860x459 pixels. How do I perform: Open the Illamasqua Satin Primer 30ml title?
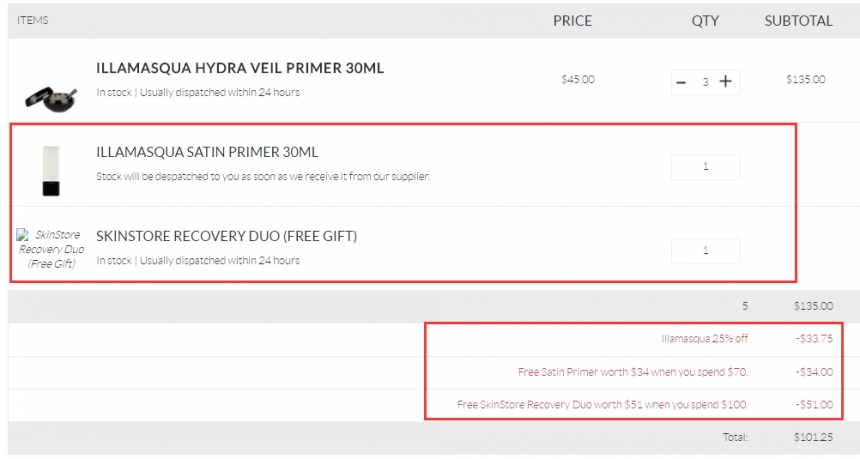pyautogui.click(x=207, y=152)
